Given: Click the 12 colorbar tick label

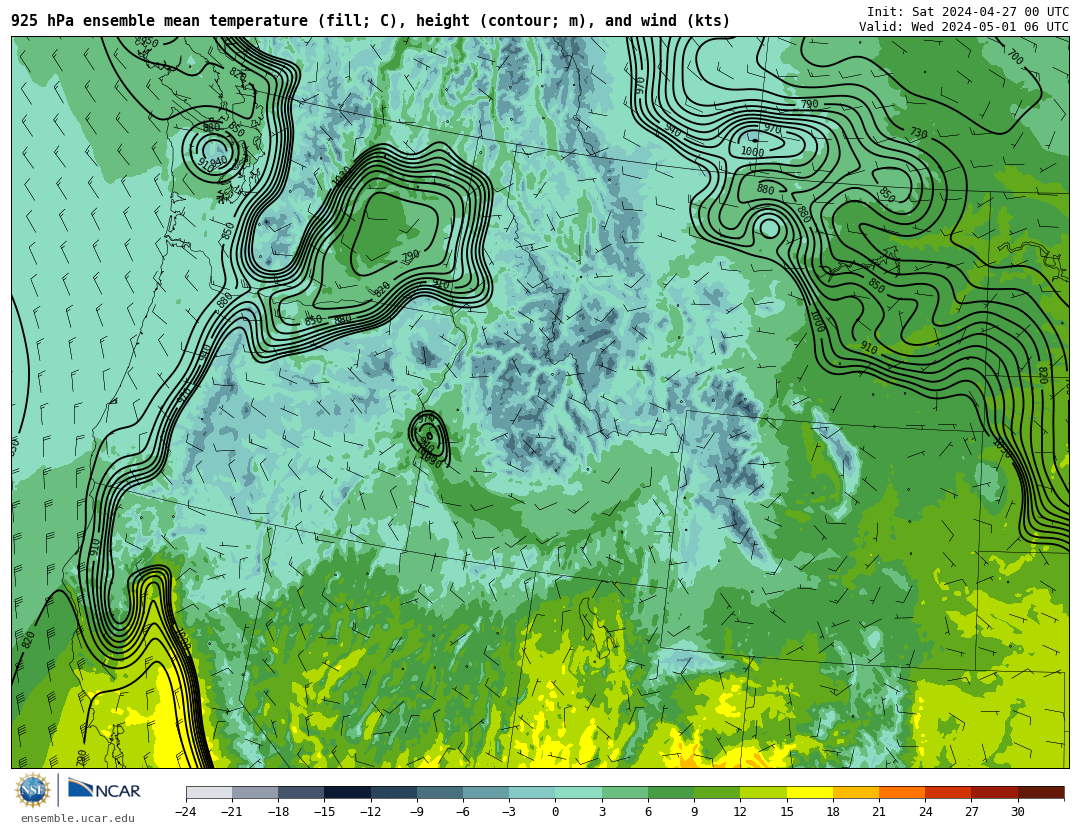Looking at the screenshot, I should tap(740, 812).
